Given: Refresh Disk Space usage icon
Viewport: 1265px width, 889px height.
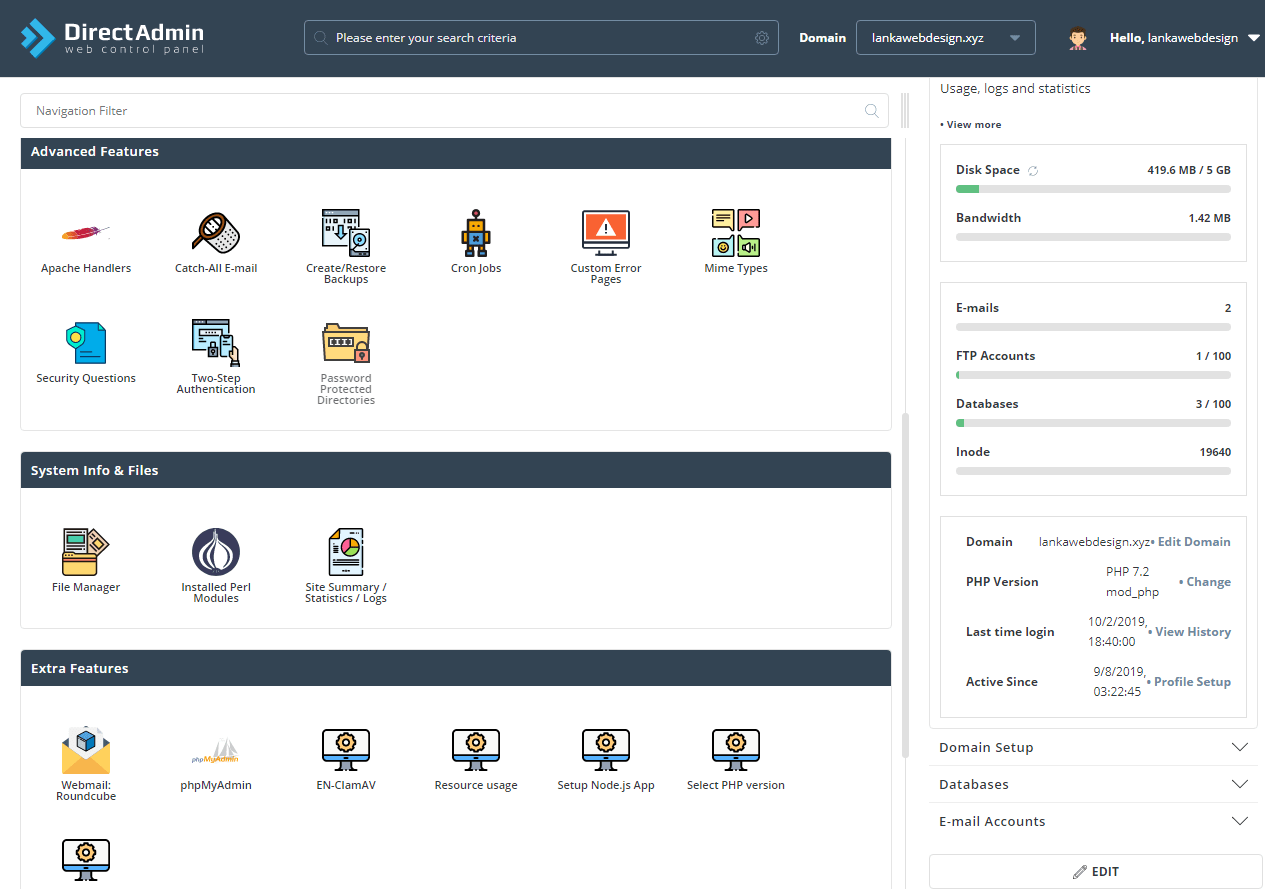Looking at the screenshot, I should [1033, 171].
